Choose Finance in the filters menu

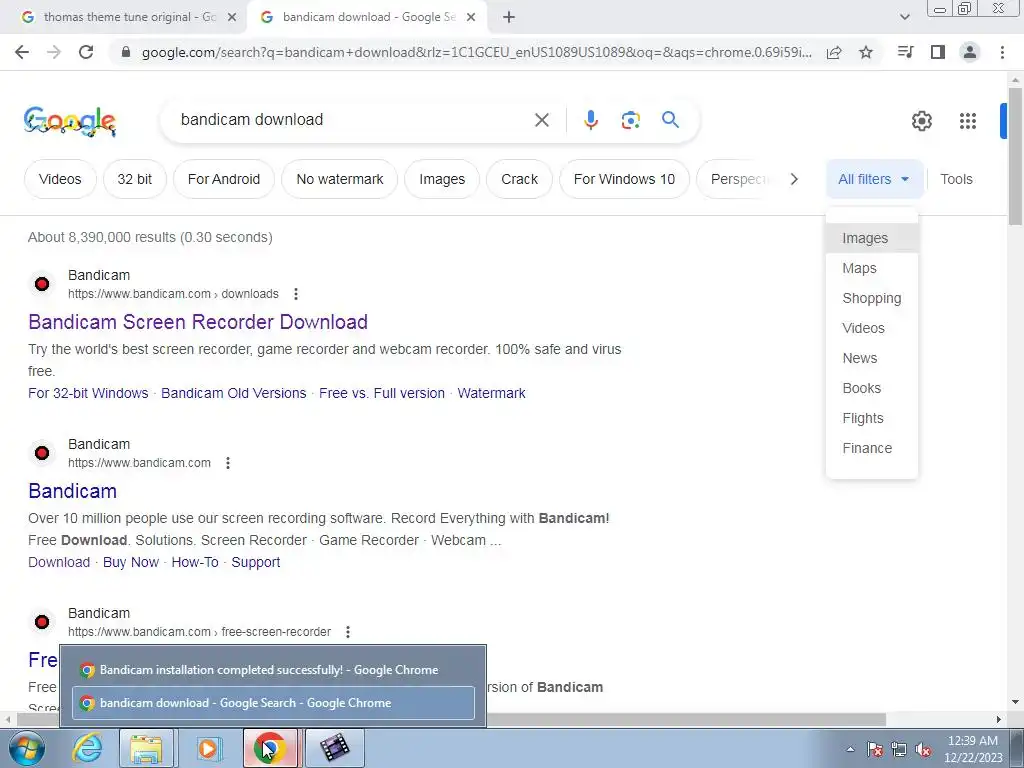[x=872, y=449]
